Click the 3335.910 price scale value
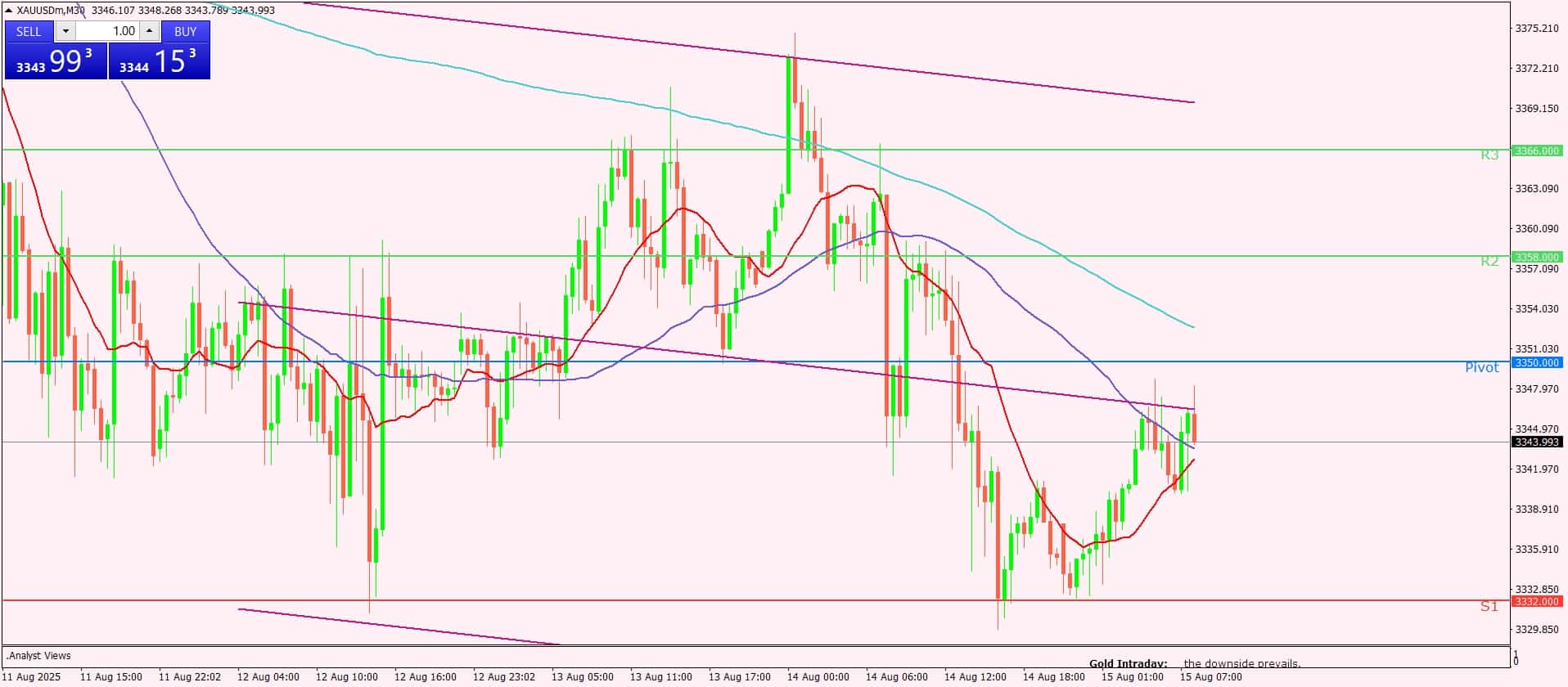Image resolution: width=1568 pixels, height=687 pixels. point(1537,549)
